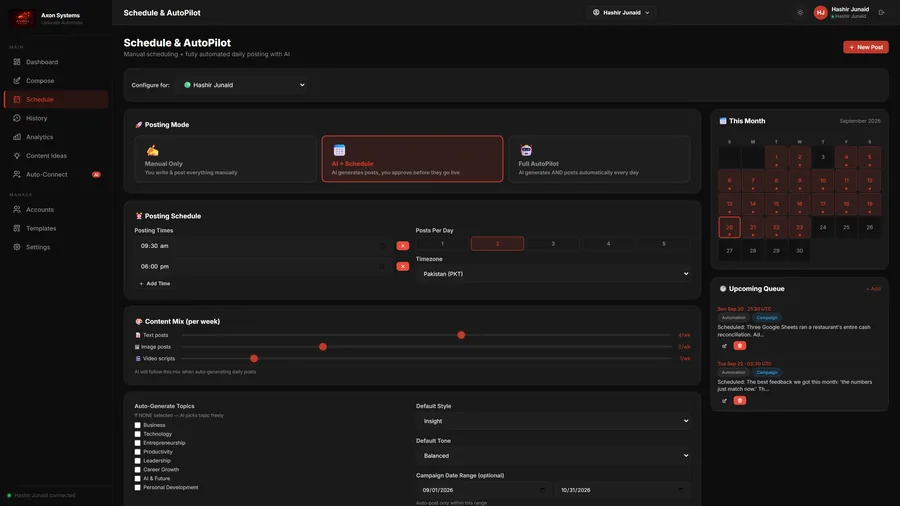Open calendar picker for end date 10/31/2026
The height and width of the screenshot is (506, 900).
coord(681,491)
